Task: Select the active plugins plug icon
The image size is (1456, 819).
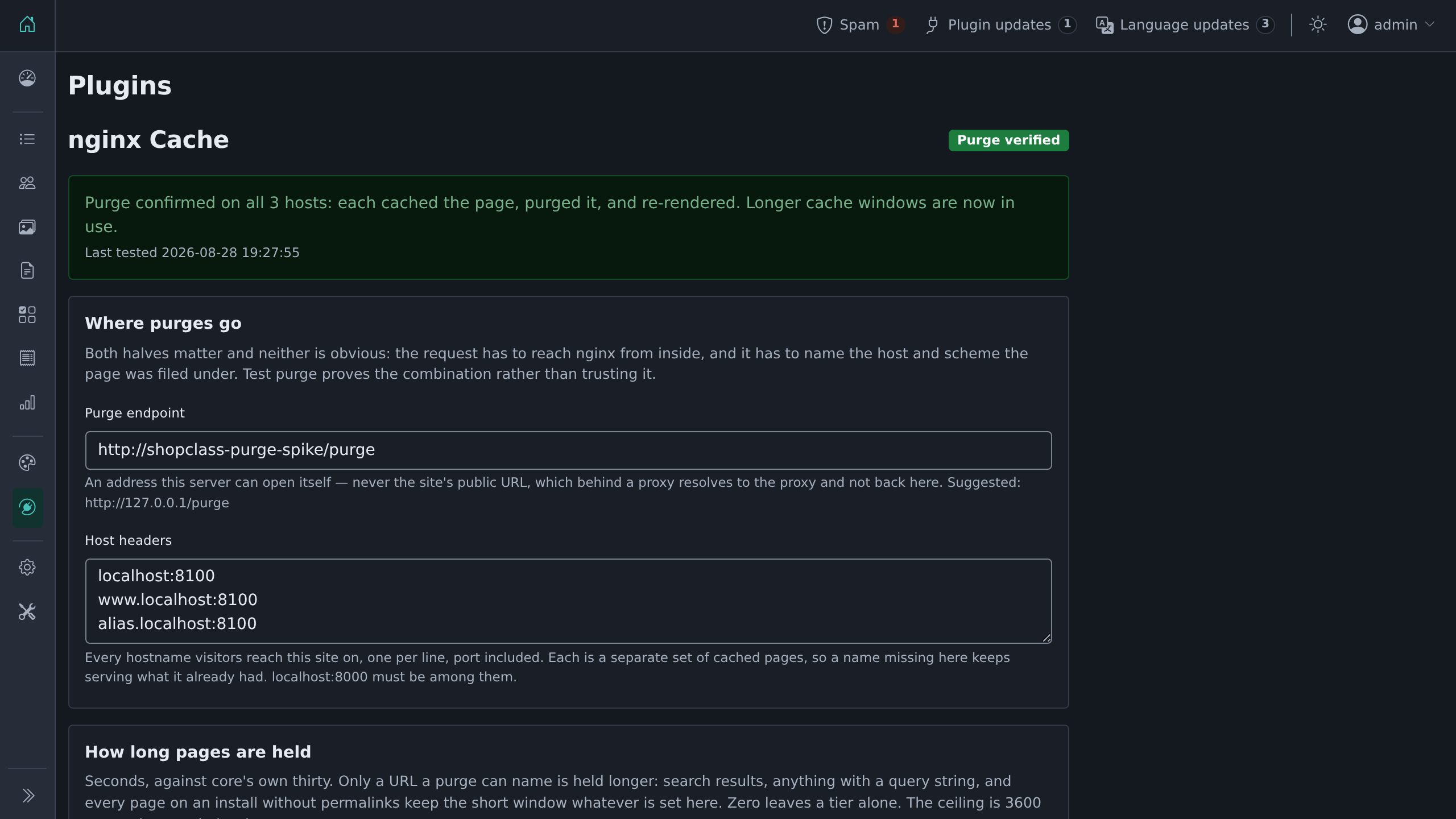Action: tap(27, 507)
